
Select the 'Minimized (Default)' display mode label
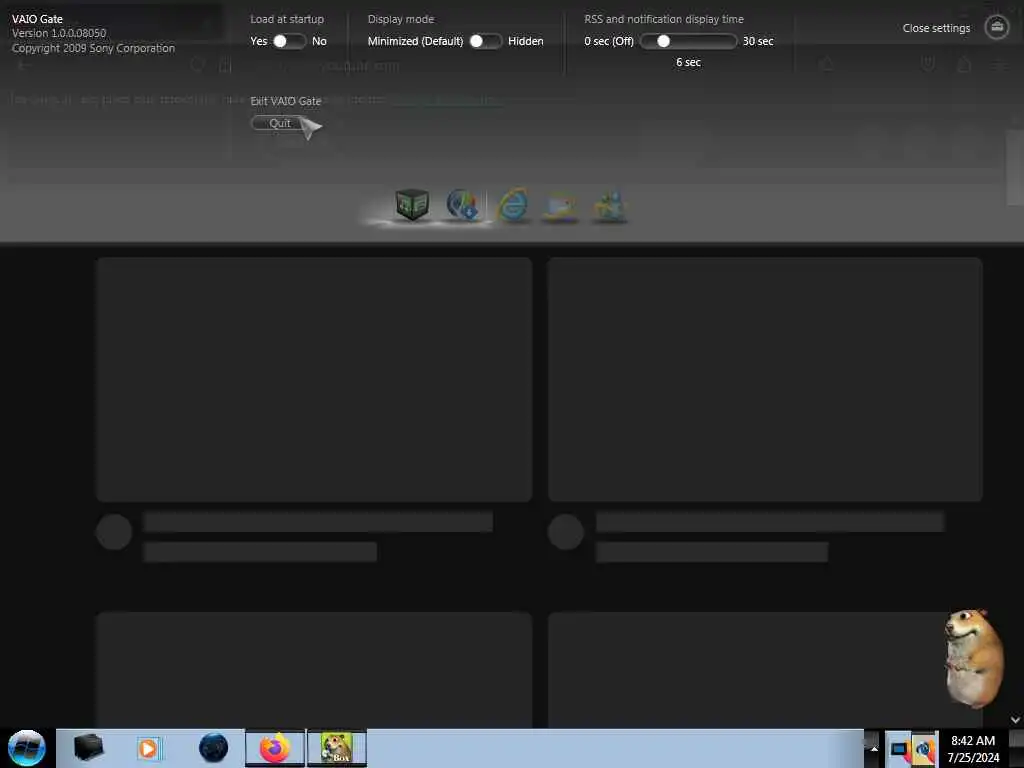point(415,41)
